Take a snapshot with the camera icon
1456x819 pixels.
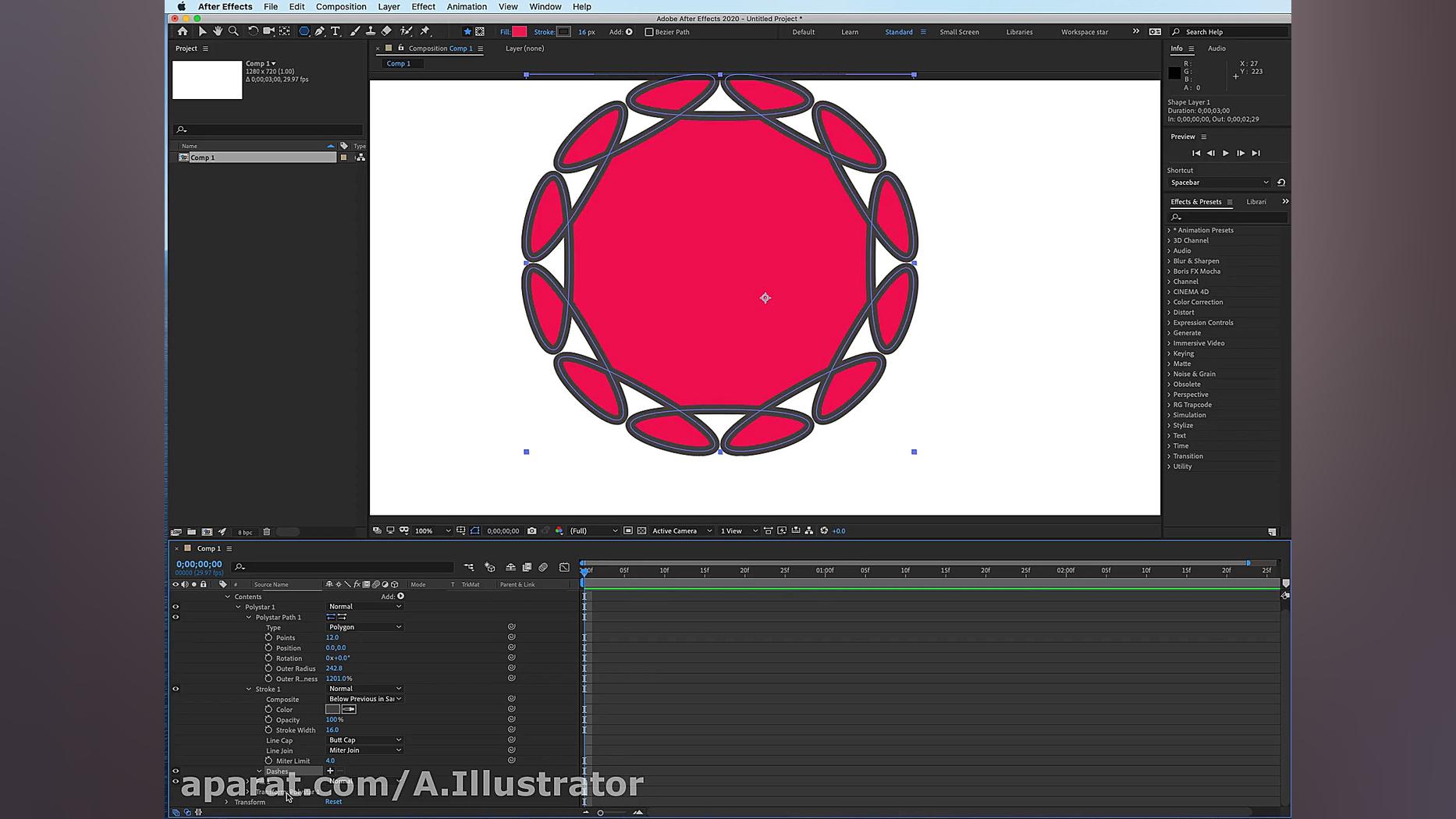click(x=532, y=530)
